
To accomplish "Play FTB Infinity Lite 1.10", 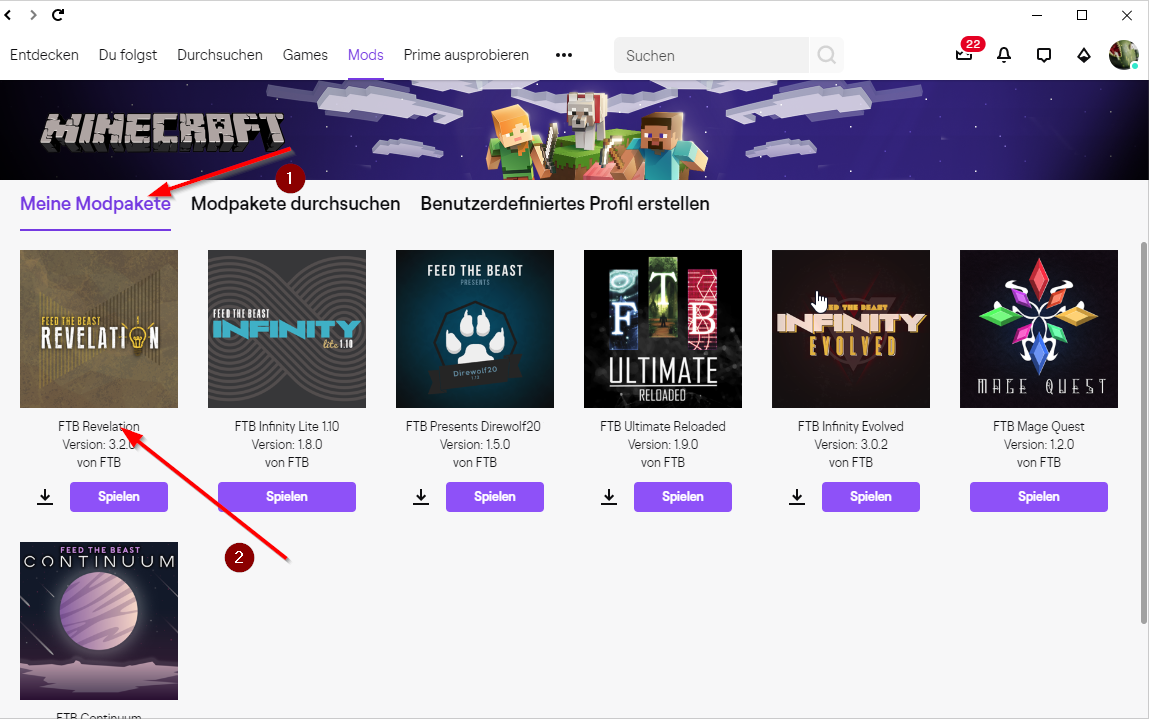I will [x=287, y=497].
